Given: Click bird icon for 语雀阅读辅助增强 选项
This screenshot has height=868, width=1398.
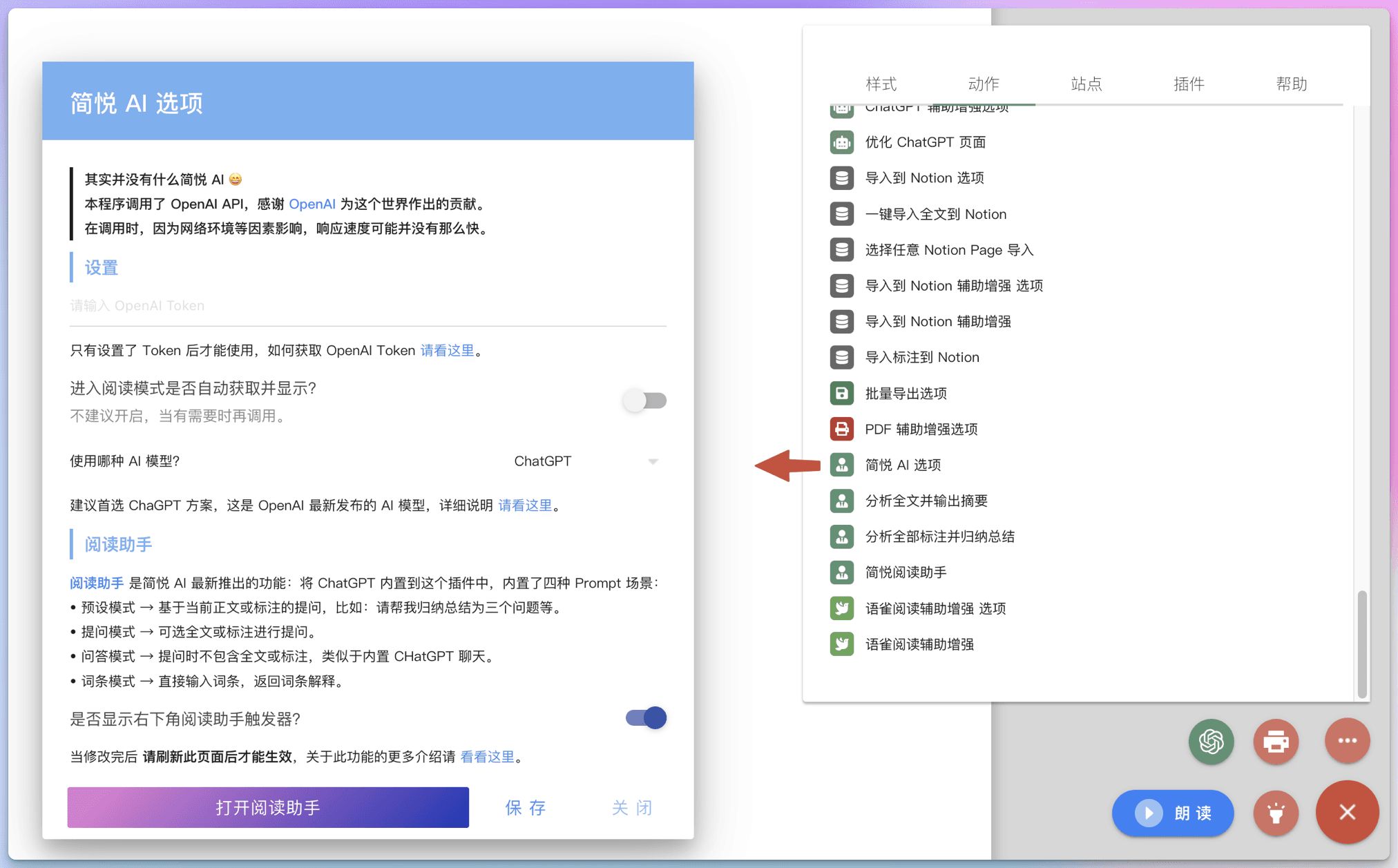Looking at the screenshot, I should click(841, 608).
